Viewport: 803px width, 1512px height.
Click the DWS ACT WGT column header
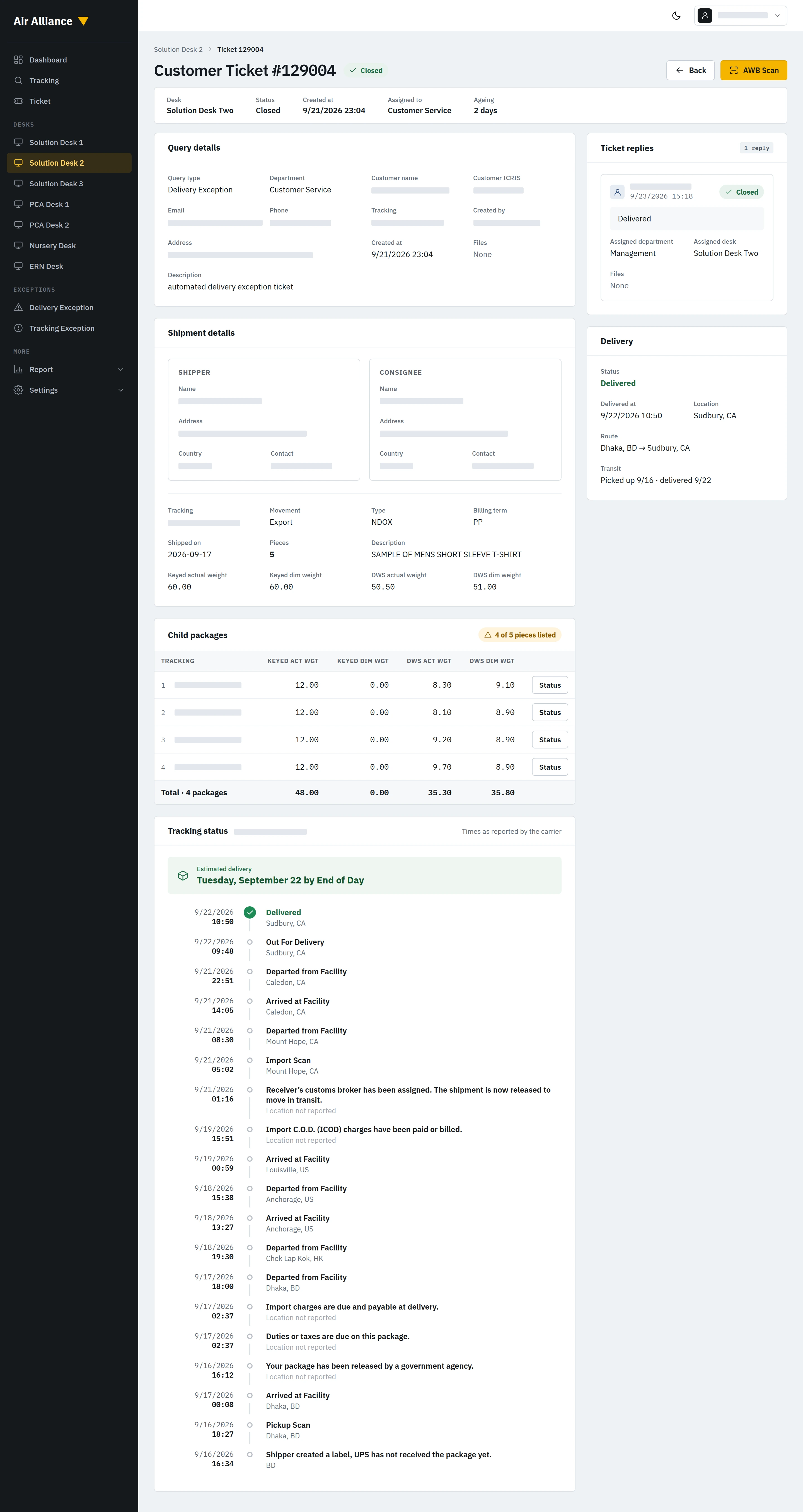[429, 661]
